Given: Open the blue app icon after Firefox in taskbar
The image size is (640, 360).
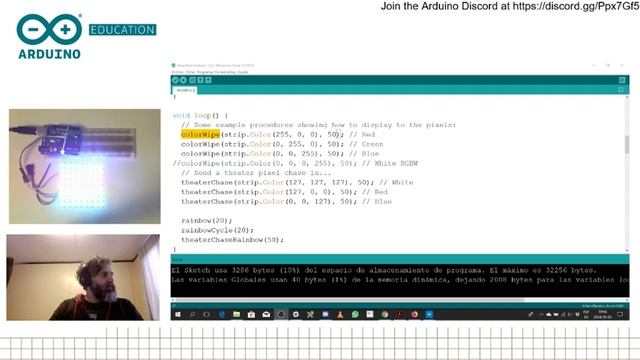Looking at the screenshot, I should point(429,314).
